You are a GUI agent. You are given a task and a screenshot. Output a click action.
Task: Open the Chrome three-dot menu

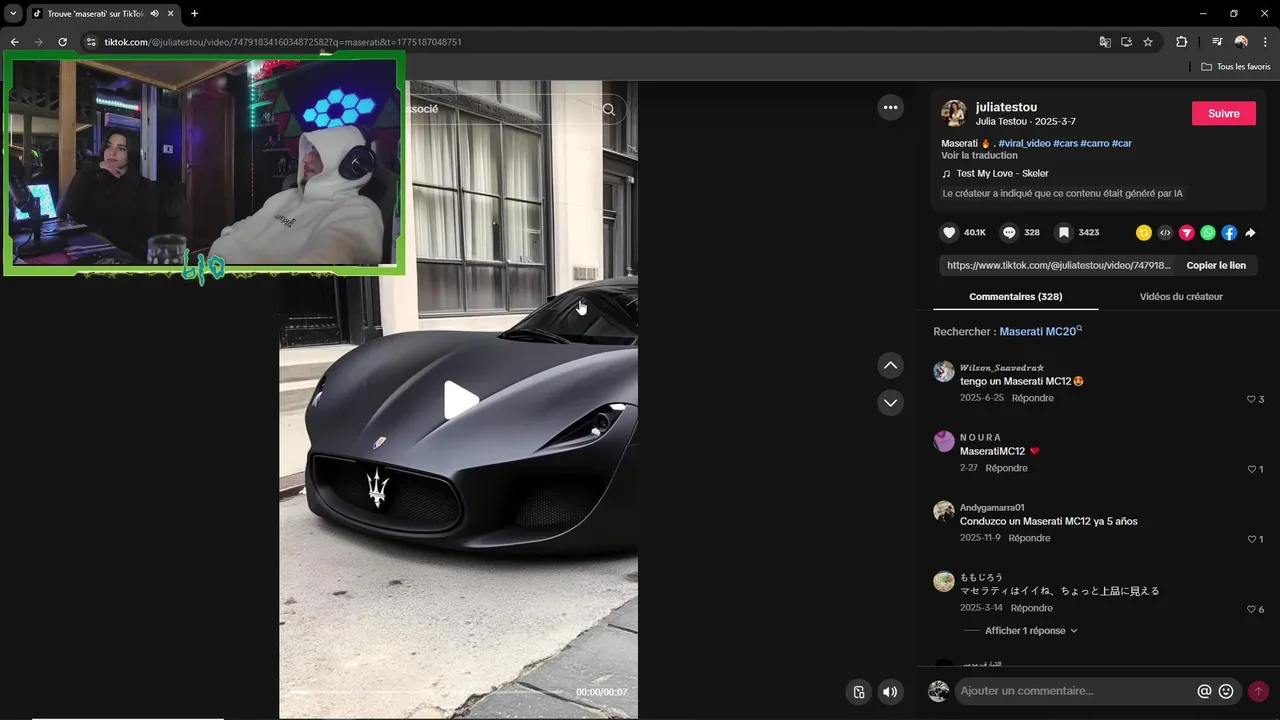click(x=1265, y=42)
